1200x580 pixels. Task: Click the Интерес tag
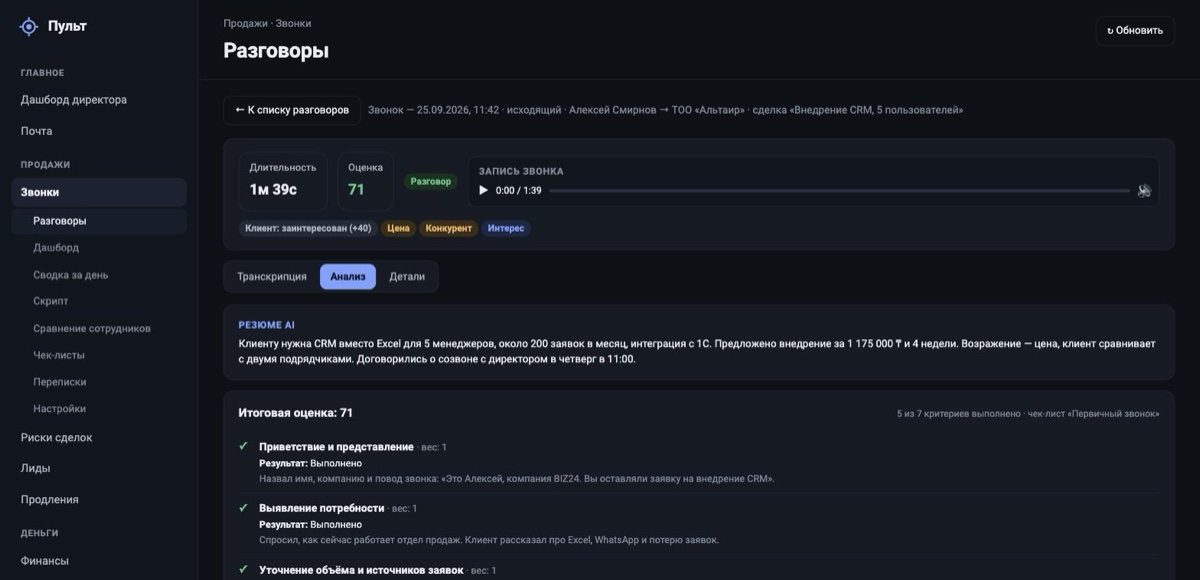click(506, 229)
